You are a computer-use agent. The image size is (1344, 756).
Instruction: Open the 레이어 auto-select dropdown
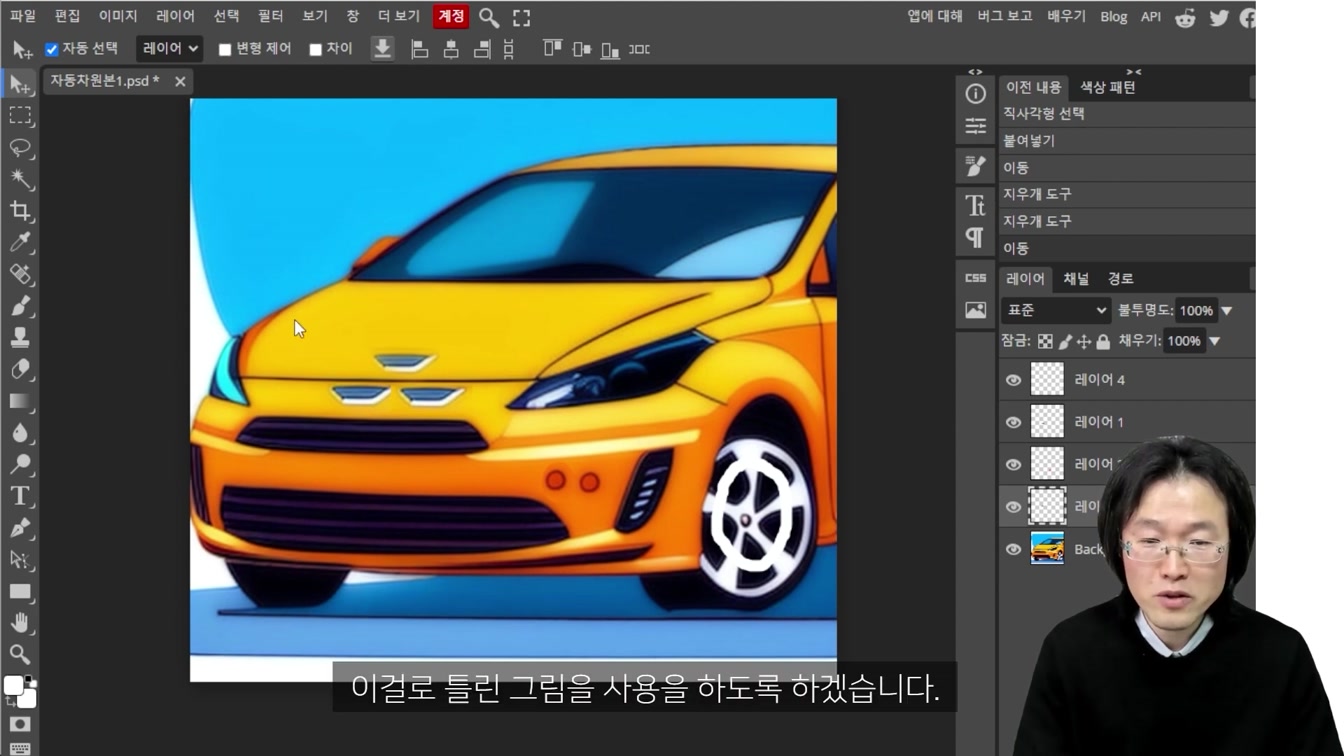pos(169,48)
